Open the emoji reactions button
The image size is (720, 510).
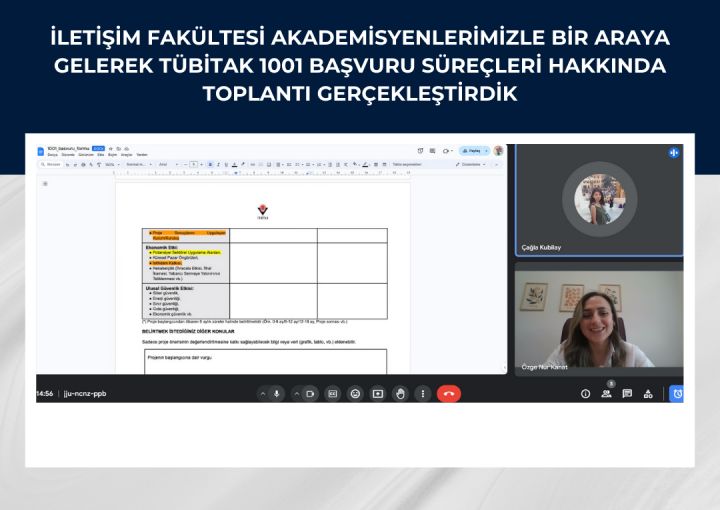click(355, 394)
